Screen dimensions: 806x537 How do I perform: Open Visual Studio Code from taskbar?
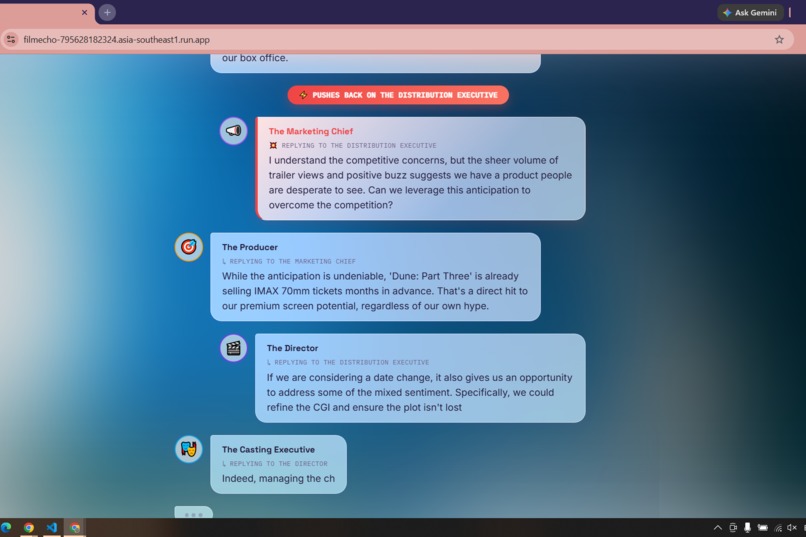(x=52, y=527)
